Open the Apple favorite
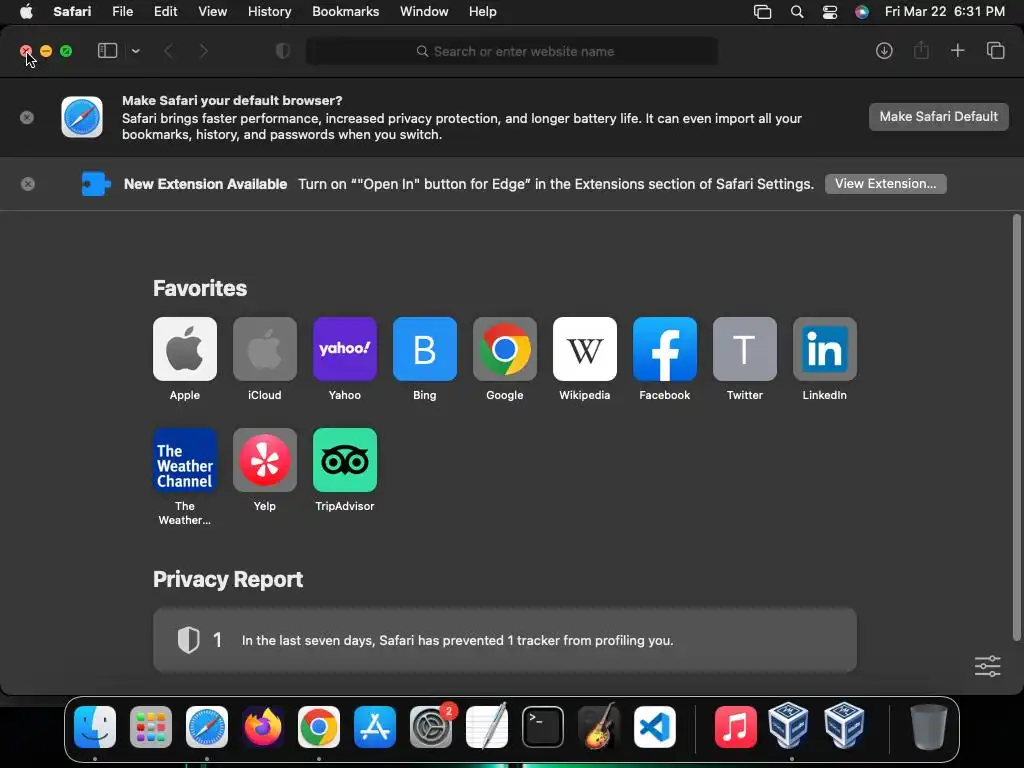The width and height of the screenshot is (1024, 768). click(185, 349)
